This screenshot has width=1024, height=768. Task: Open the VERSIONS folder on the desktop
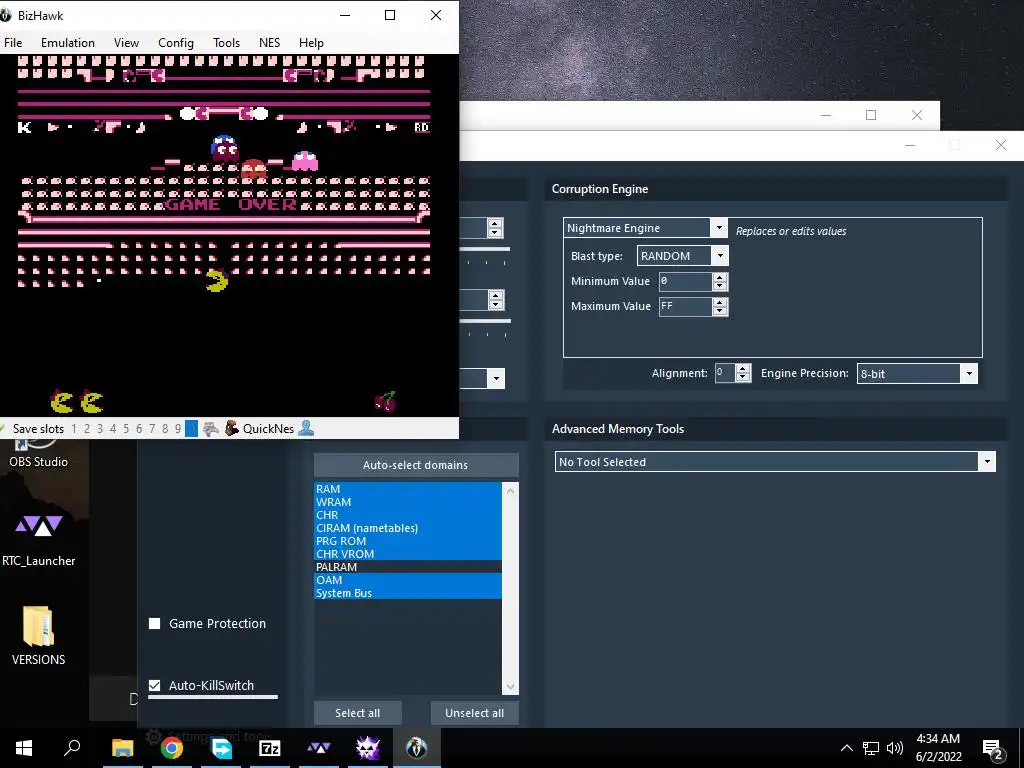click(39, 635)
